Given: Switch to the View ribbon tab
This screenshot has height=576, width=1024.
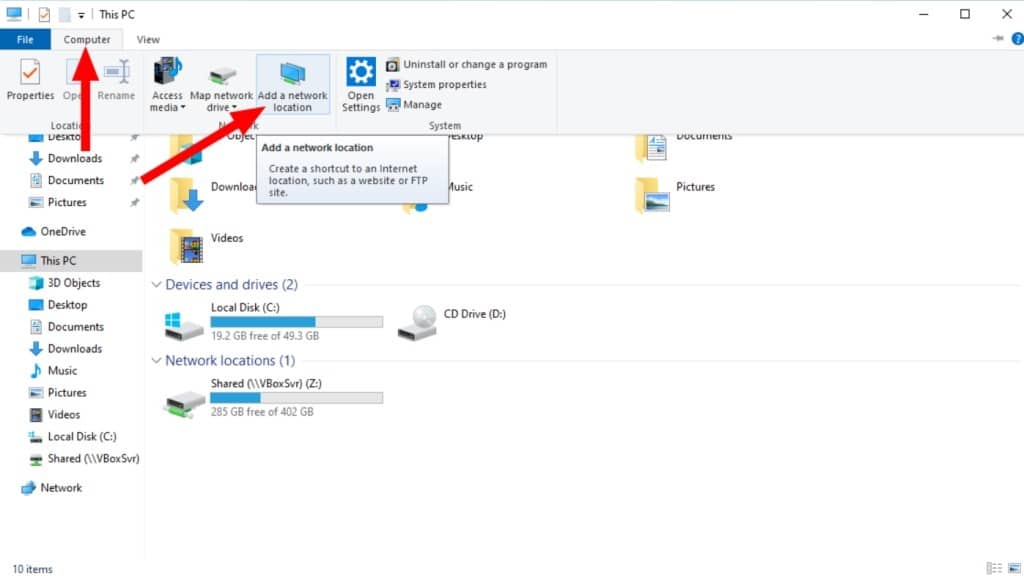Looking at the screenshot, I should click(148, 39).
